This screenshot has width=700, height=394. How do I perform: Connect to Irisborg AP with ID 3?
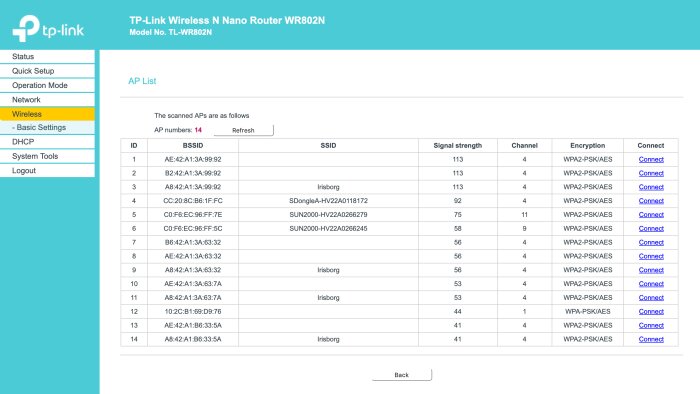pos(651,187)
